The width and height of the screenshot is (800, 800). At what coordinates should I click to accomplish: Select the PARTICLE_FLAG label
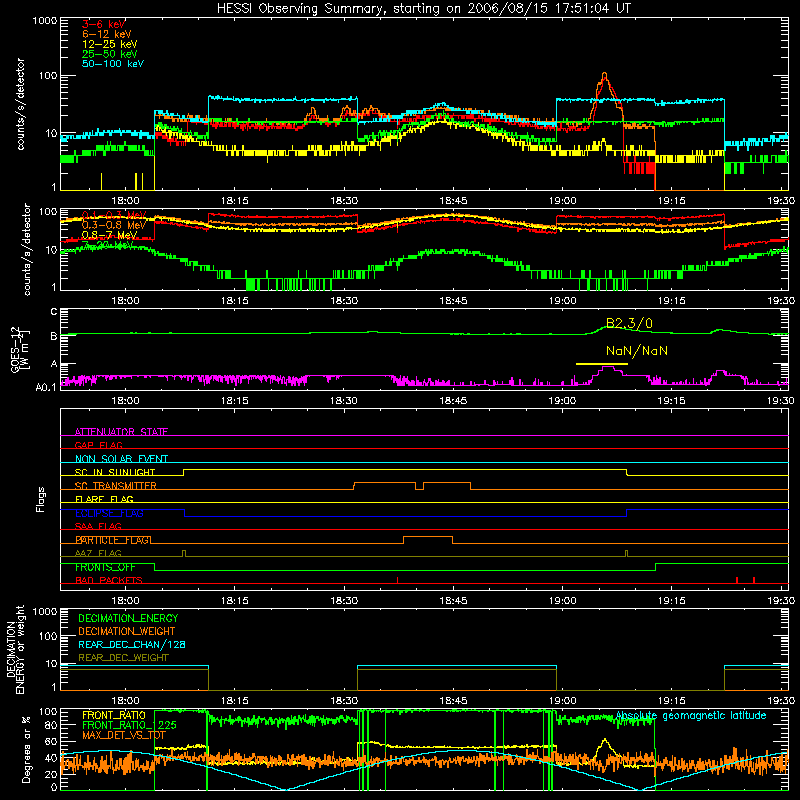pyautogui.click(x=113, y=540)
